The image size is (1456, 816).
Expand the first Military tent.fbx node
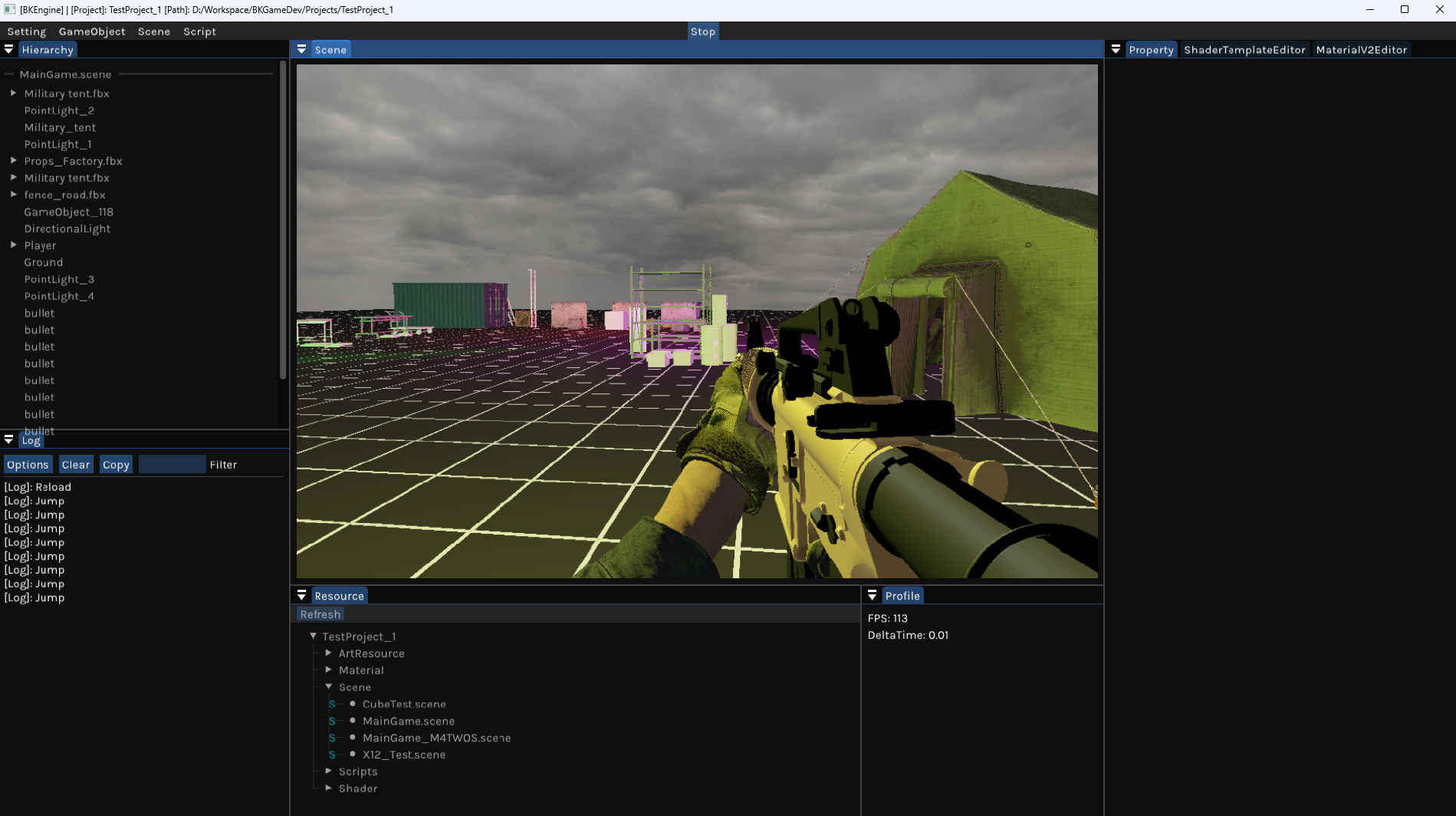(x=13, y=93)
